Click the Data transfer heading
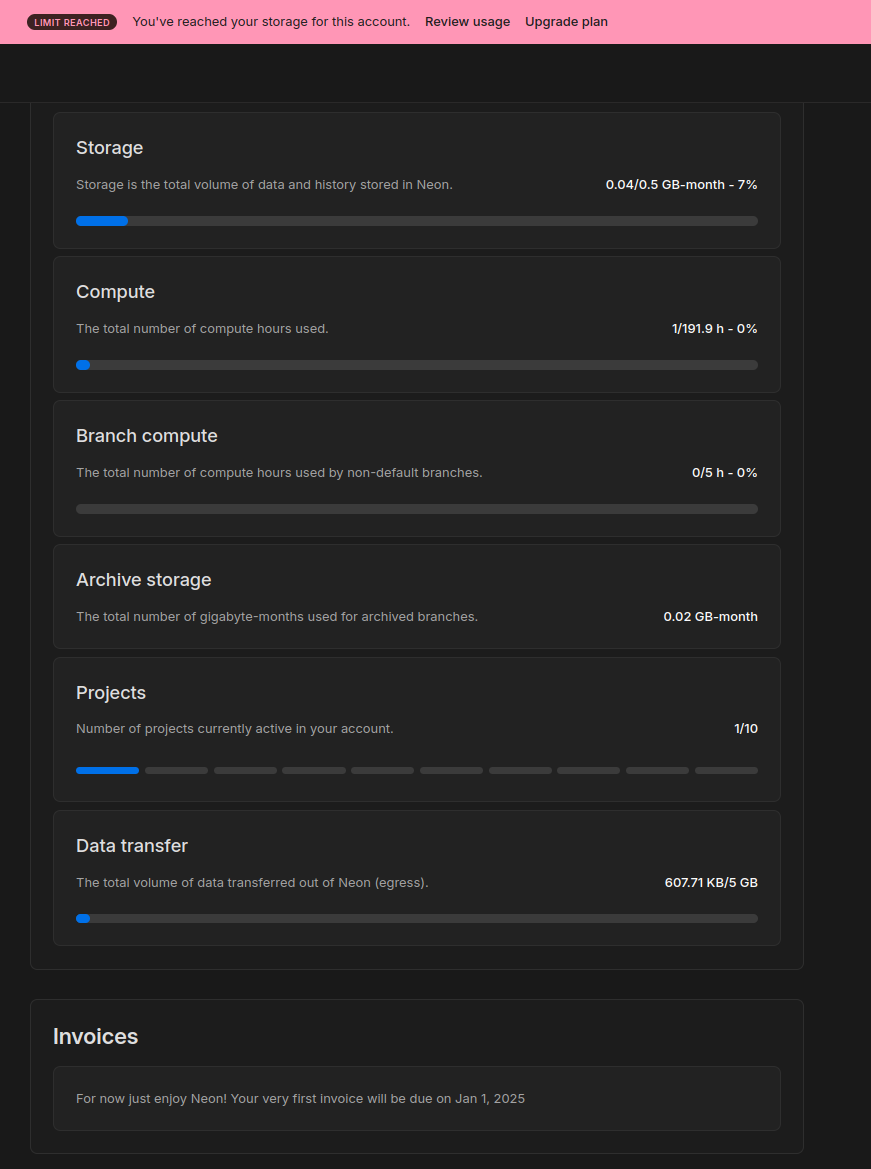The height and width of the screenshot is (1169, 871). pyautogui.click(x=131, y=846)
